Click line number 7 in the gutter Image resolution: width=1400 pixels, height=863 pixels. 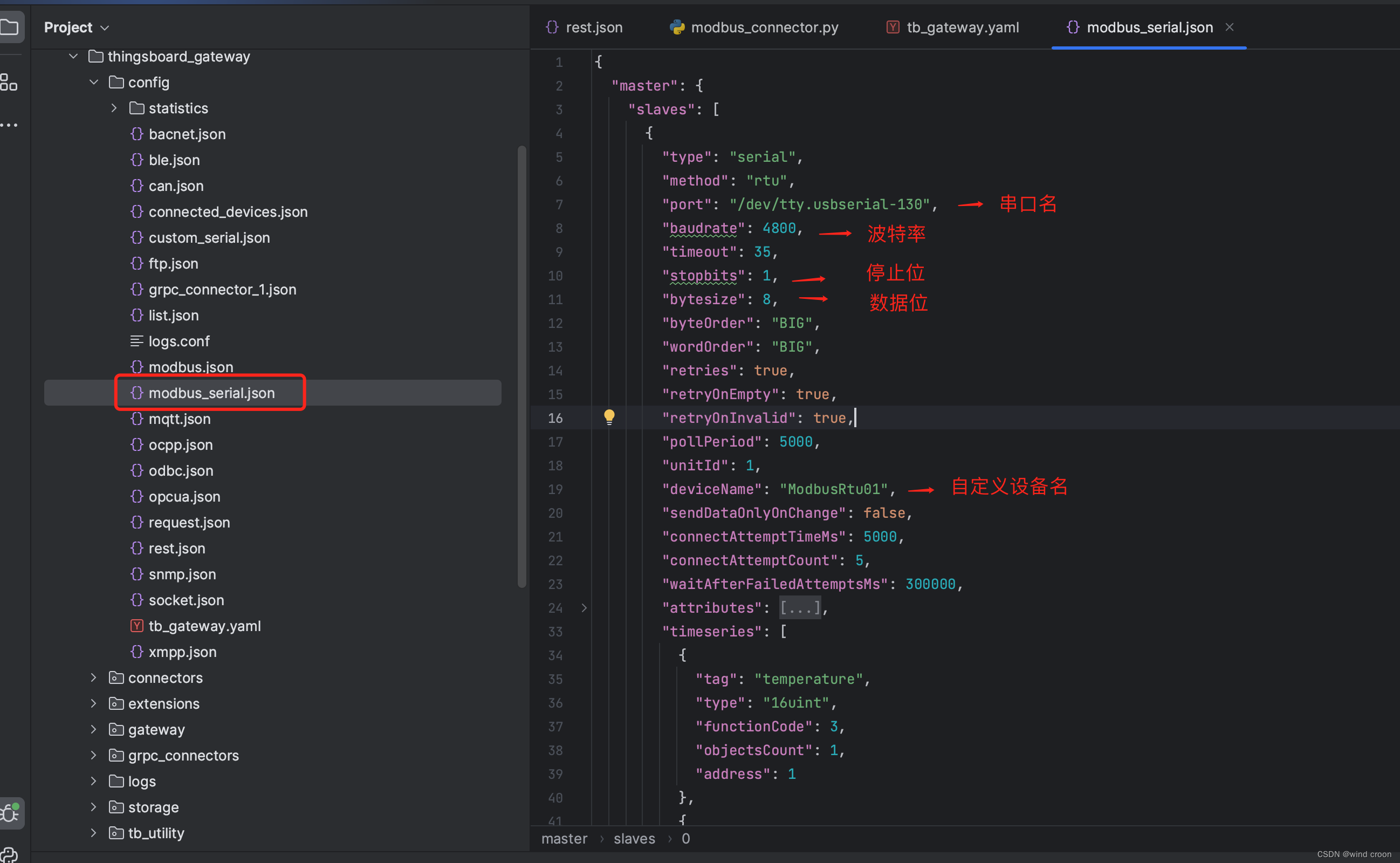(559, 204)
